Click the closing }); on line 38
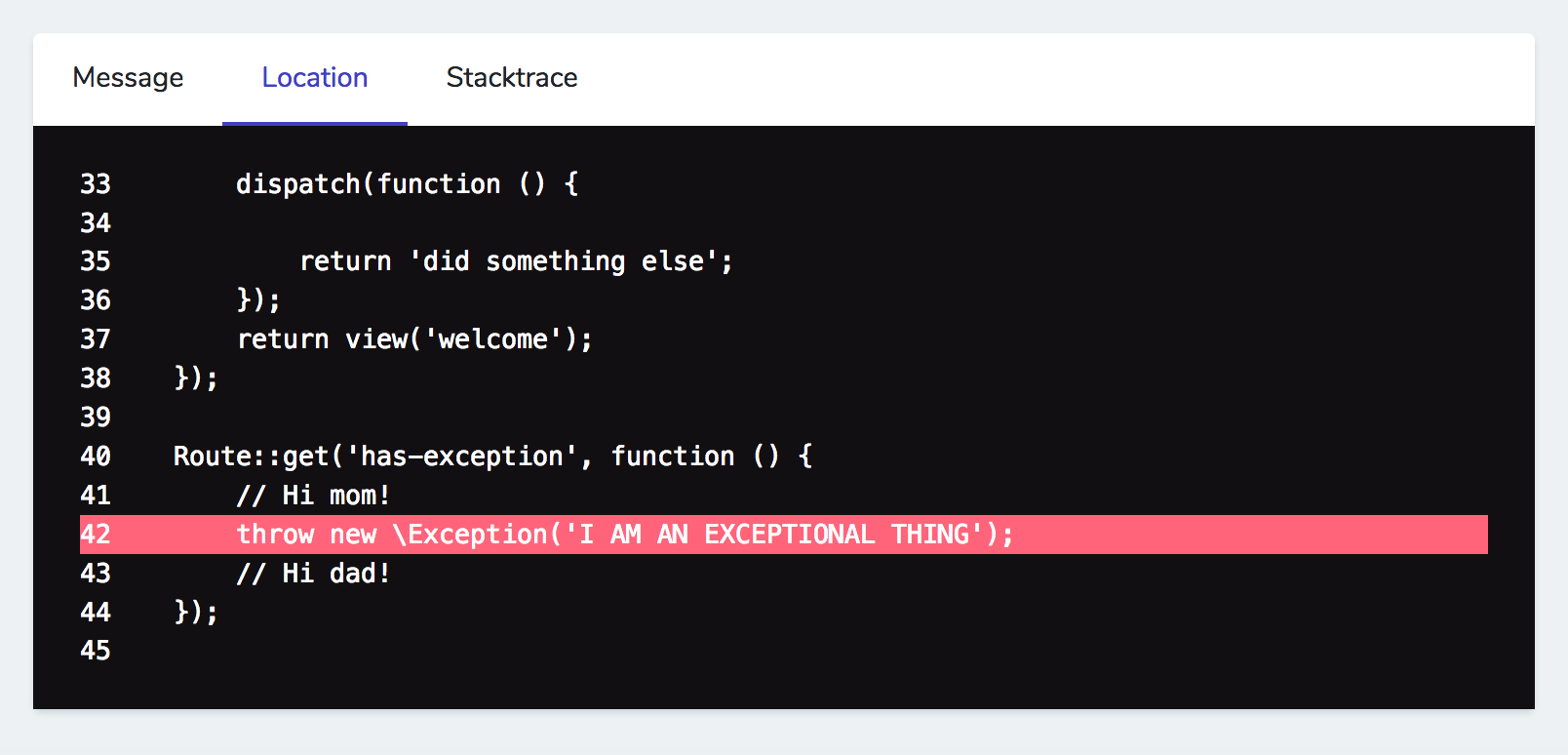This screenshot has width=1568, height=755. pyautogui.click(x=196, y=377)
